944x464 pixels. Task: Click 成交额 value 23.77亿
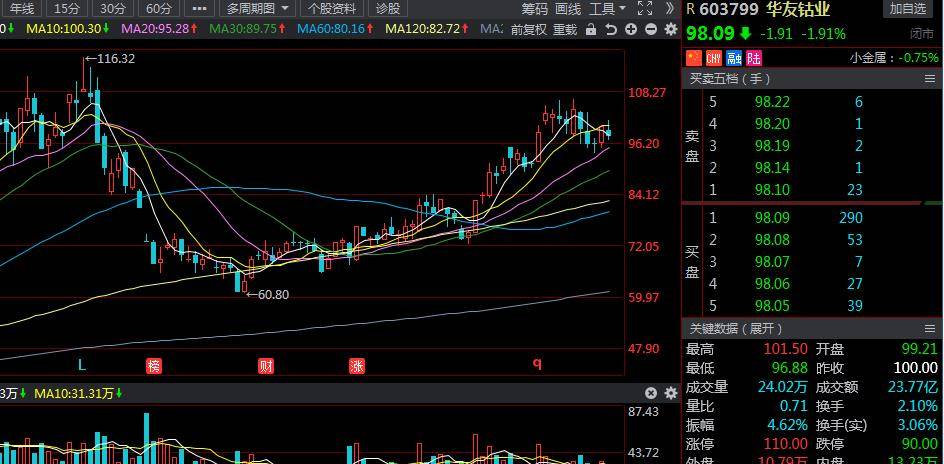tap(913, 387)
